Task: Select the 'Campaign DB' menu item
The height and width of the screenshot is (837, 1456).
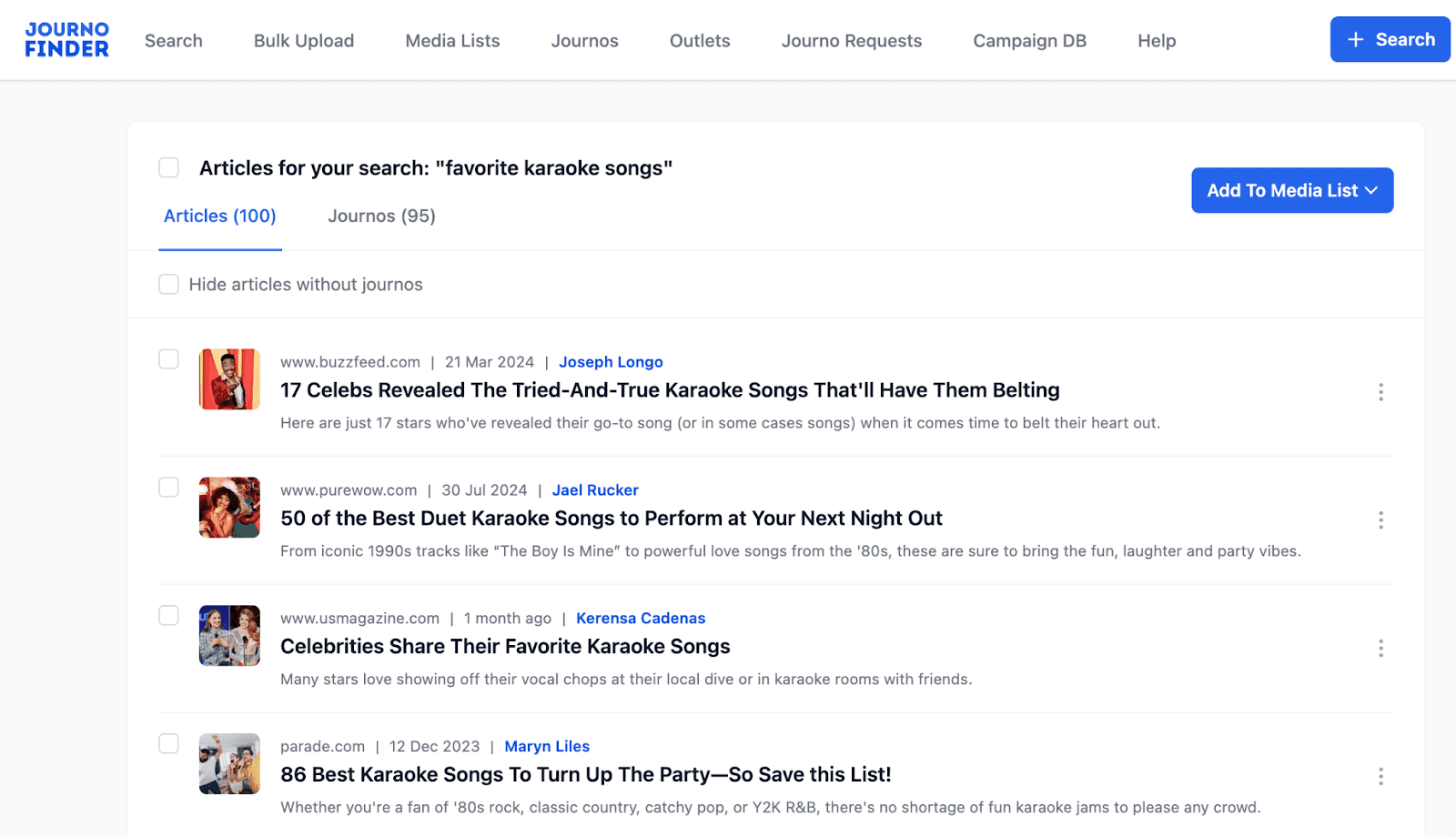Action: tap(1028, 40)
